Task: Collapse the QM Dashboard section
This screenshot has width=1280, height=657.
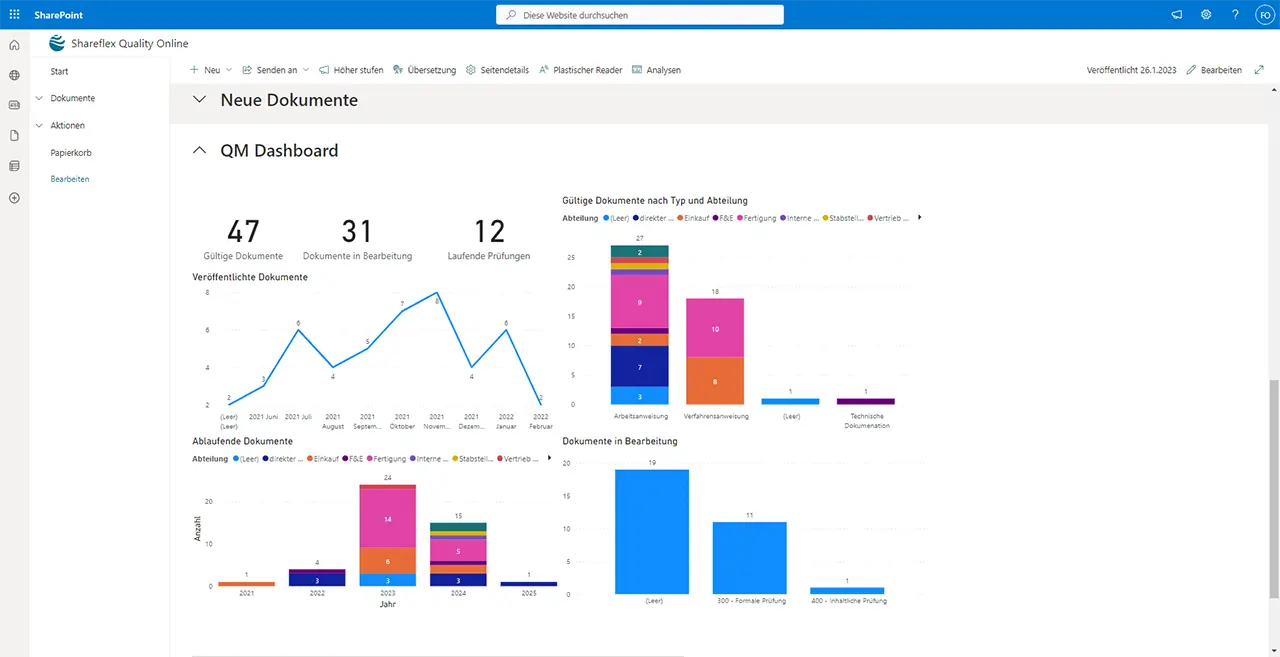Action: 200,151
